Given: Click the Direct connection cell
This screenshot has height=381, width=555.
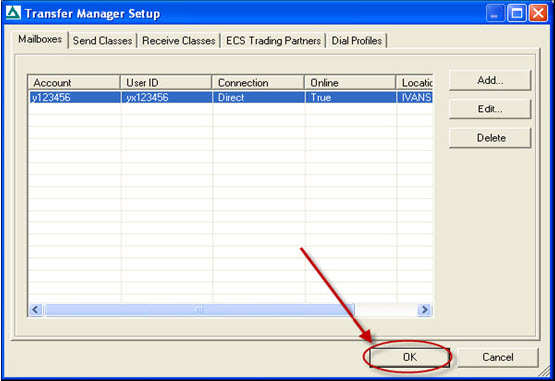Looking at the screenshot, I should 258,97.
